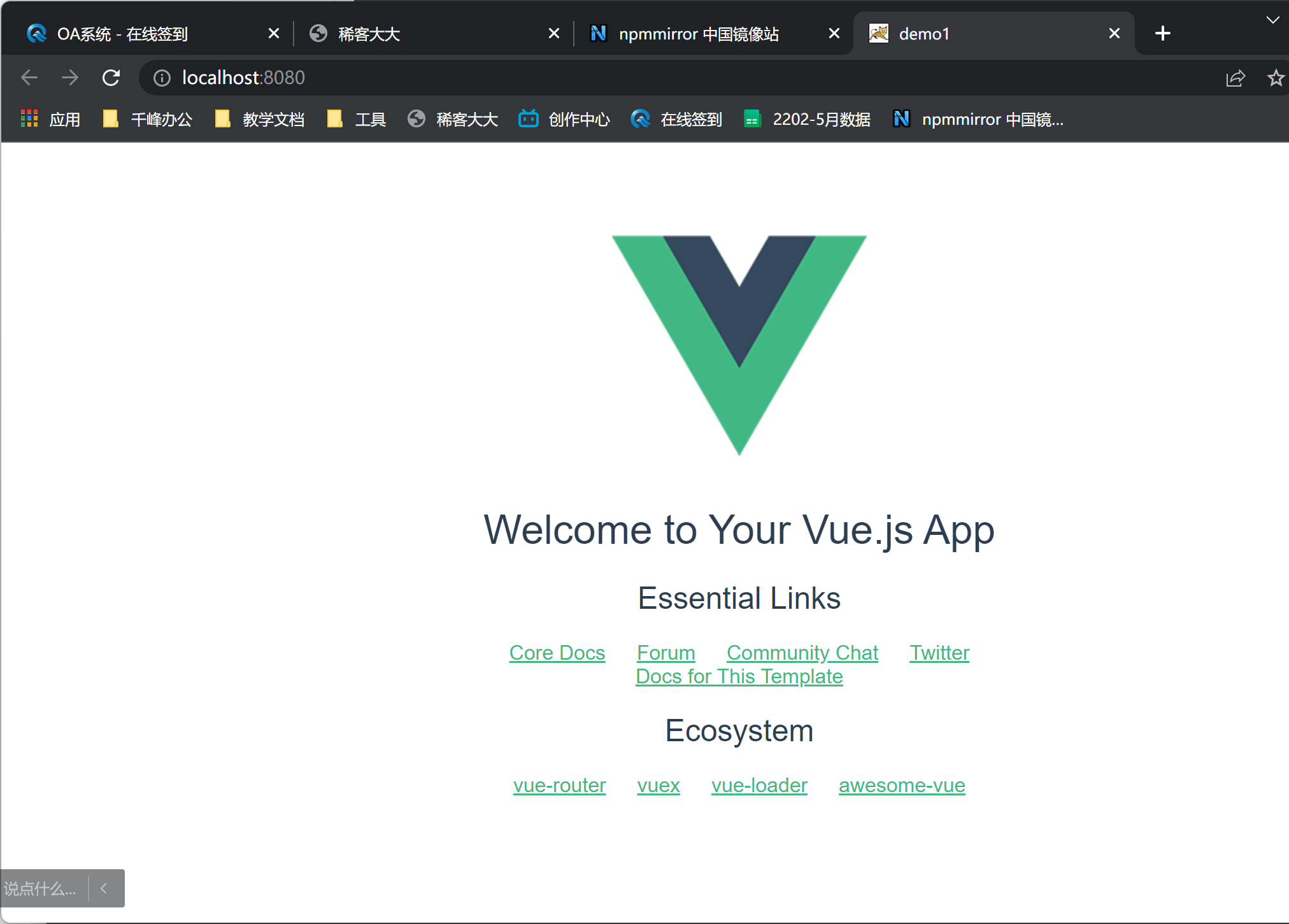Click the Welcome to Your Vue.js App heading
This screenshot has height=924, width=1289.
pos(739,530)
